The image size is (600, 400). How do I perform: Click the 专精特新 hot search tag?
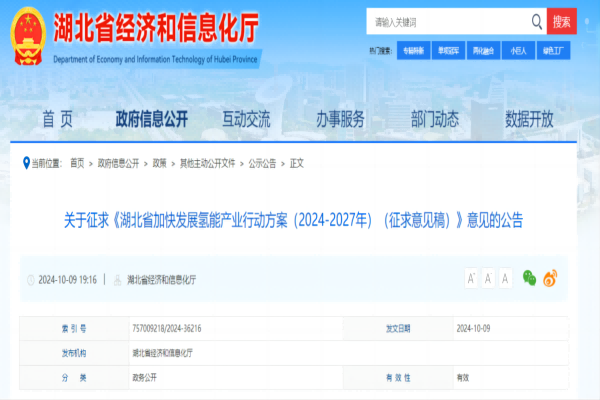click(x=413, y=49)
